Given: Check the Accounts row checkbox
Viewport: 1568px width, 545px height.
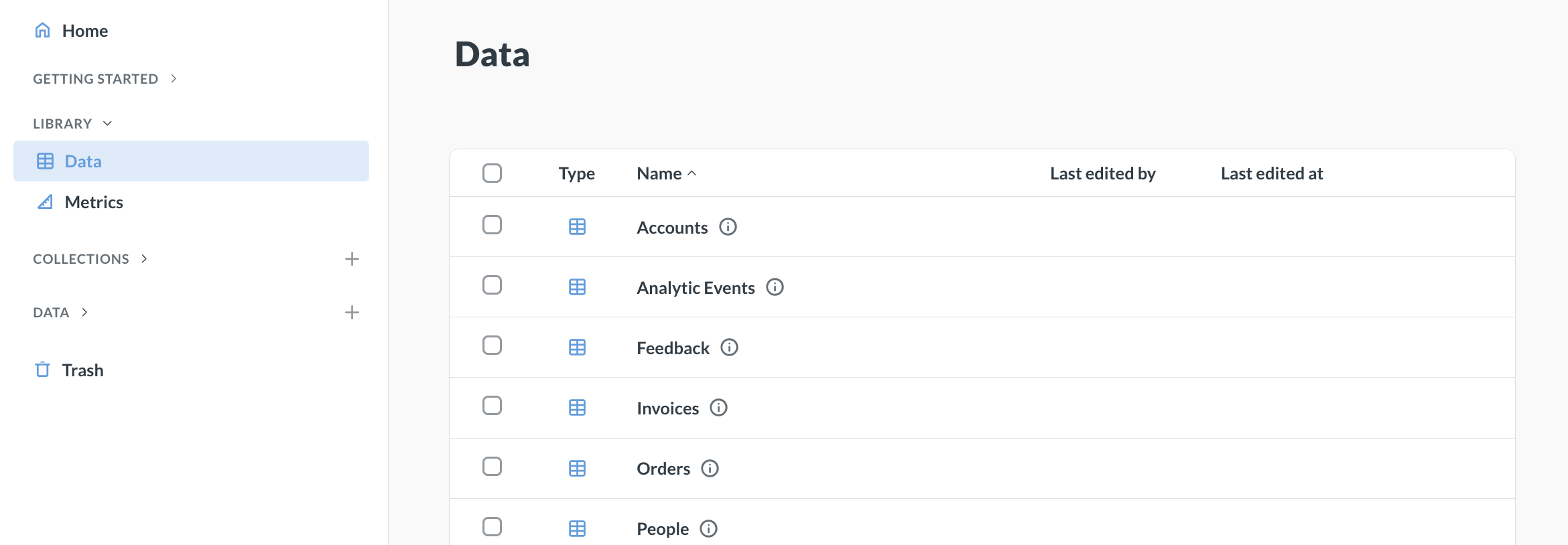Looking at the screenshot, I should (492, 225).
